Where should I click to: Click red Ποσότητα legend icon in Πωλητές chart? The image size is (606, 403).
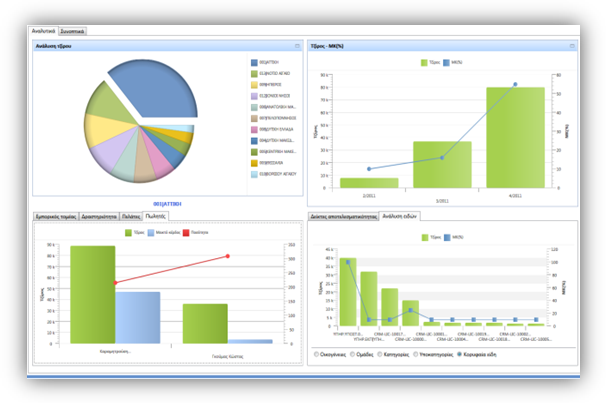pos(186,233)
